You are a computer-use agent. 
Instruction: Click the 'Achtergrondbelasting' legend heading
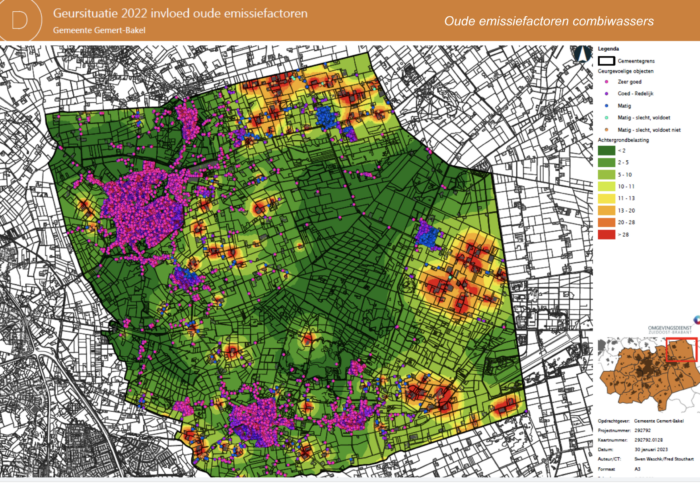pyautogui.click(x=623, y=140)
